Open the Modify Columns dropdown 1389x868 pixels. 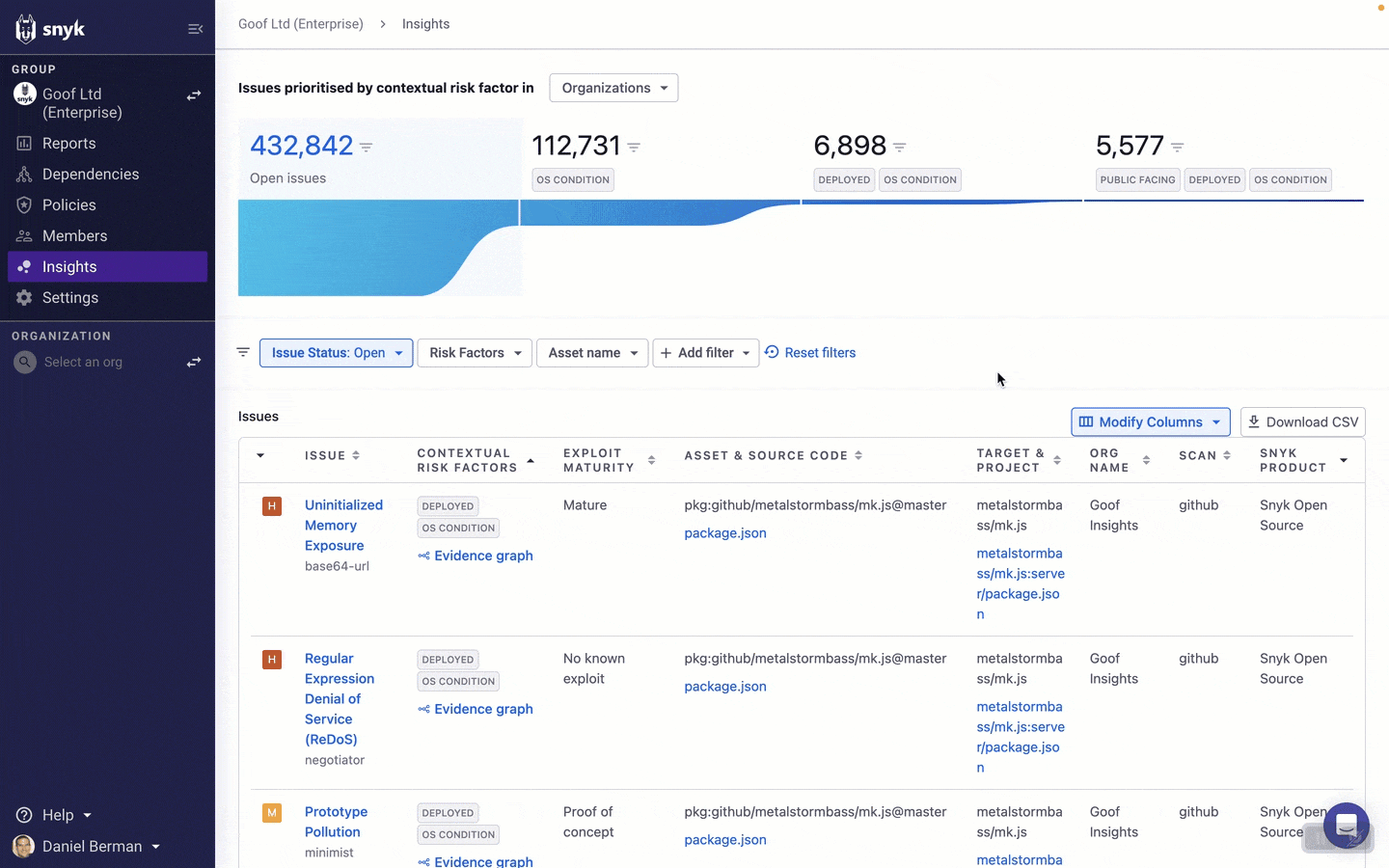[1151, 421]
